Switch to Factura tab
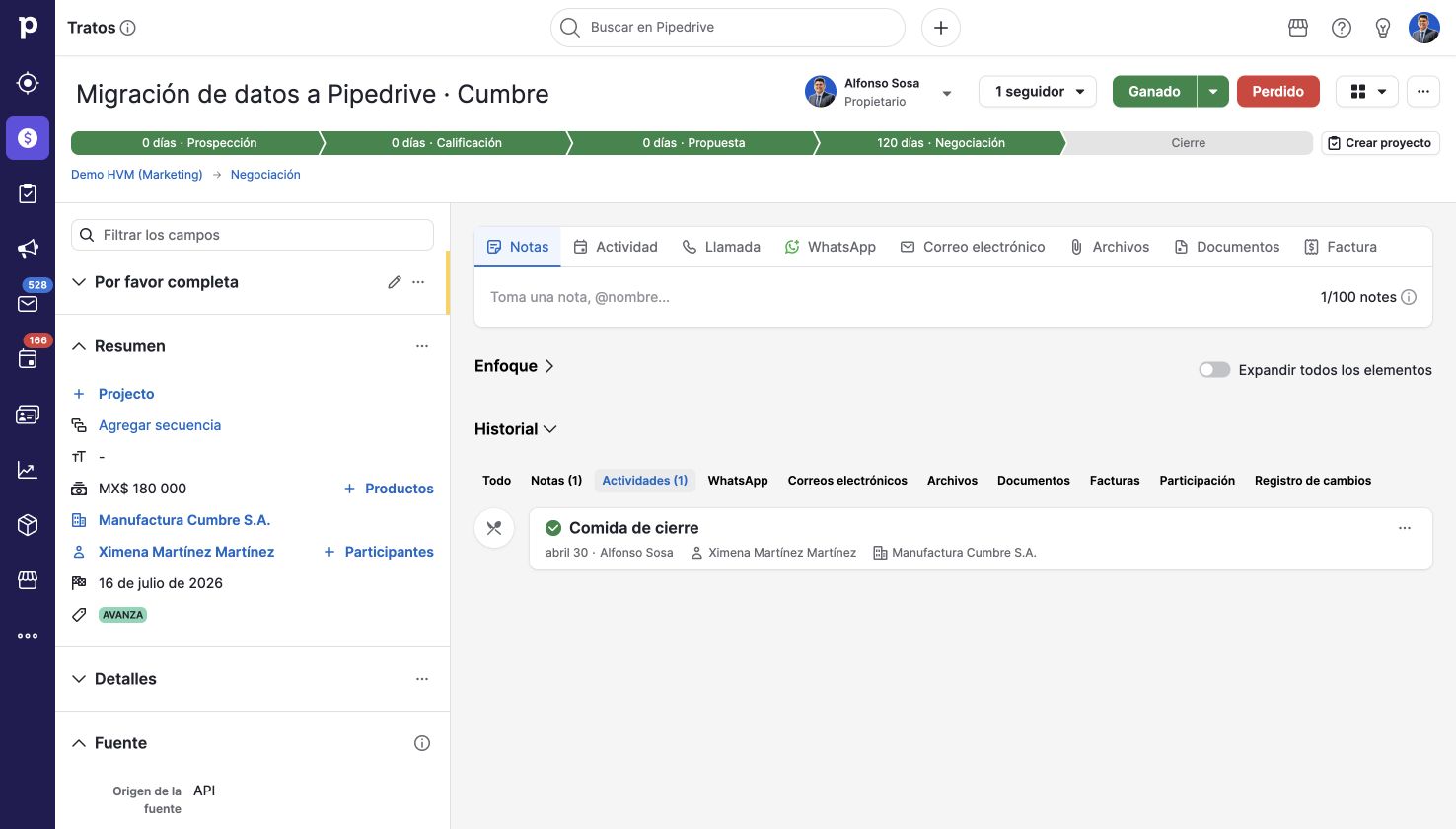Screen dimensions: 1456x829 [x=1341, y=247]
